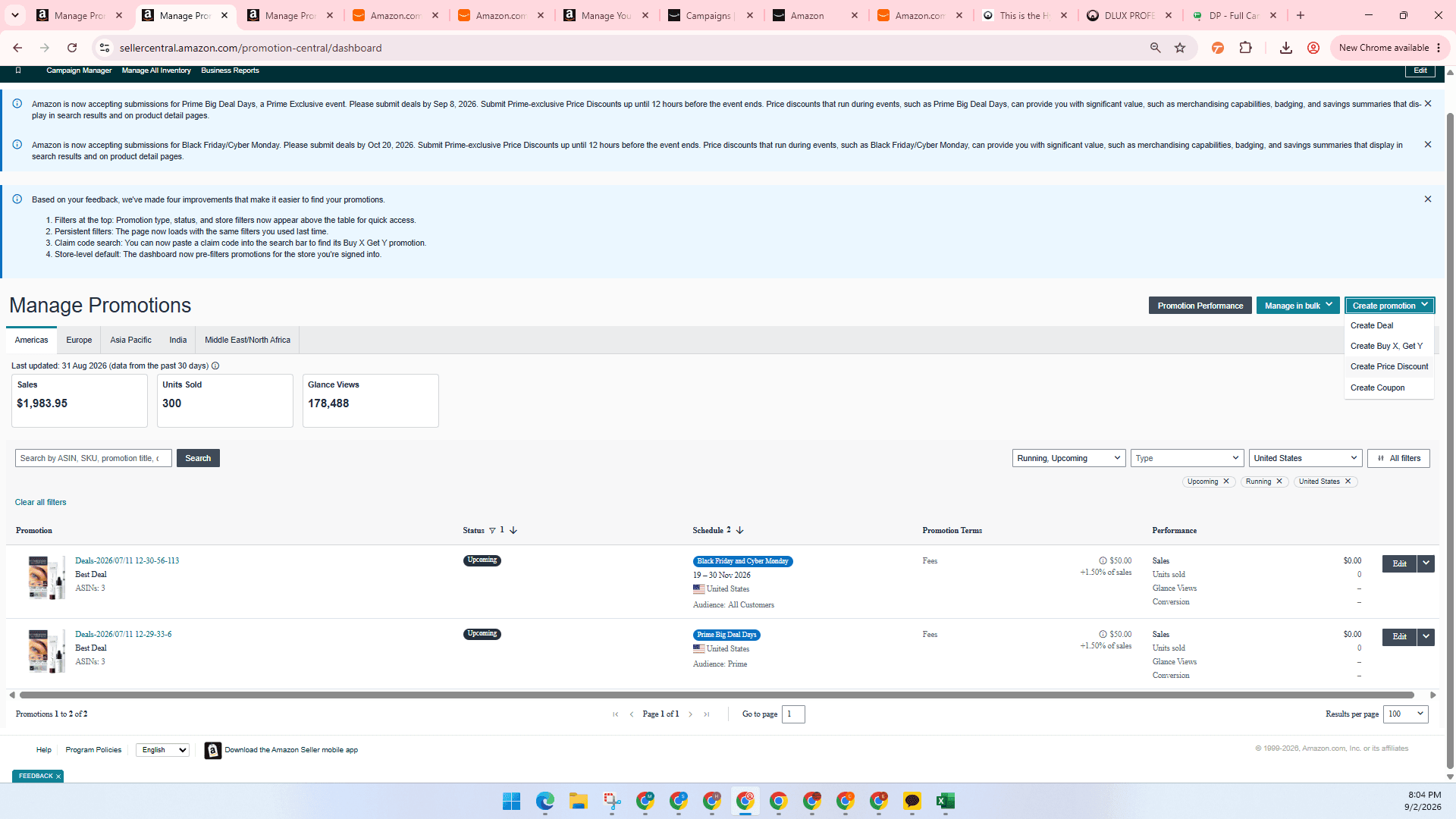
Task: Click the Campaign Manager nav link
Action: [x=79, y=71]
